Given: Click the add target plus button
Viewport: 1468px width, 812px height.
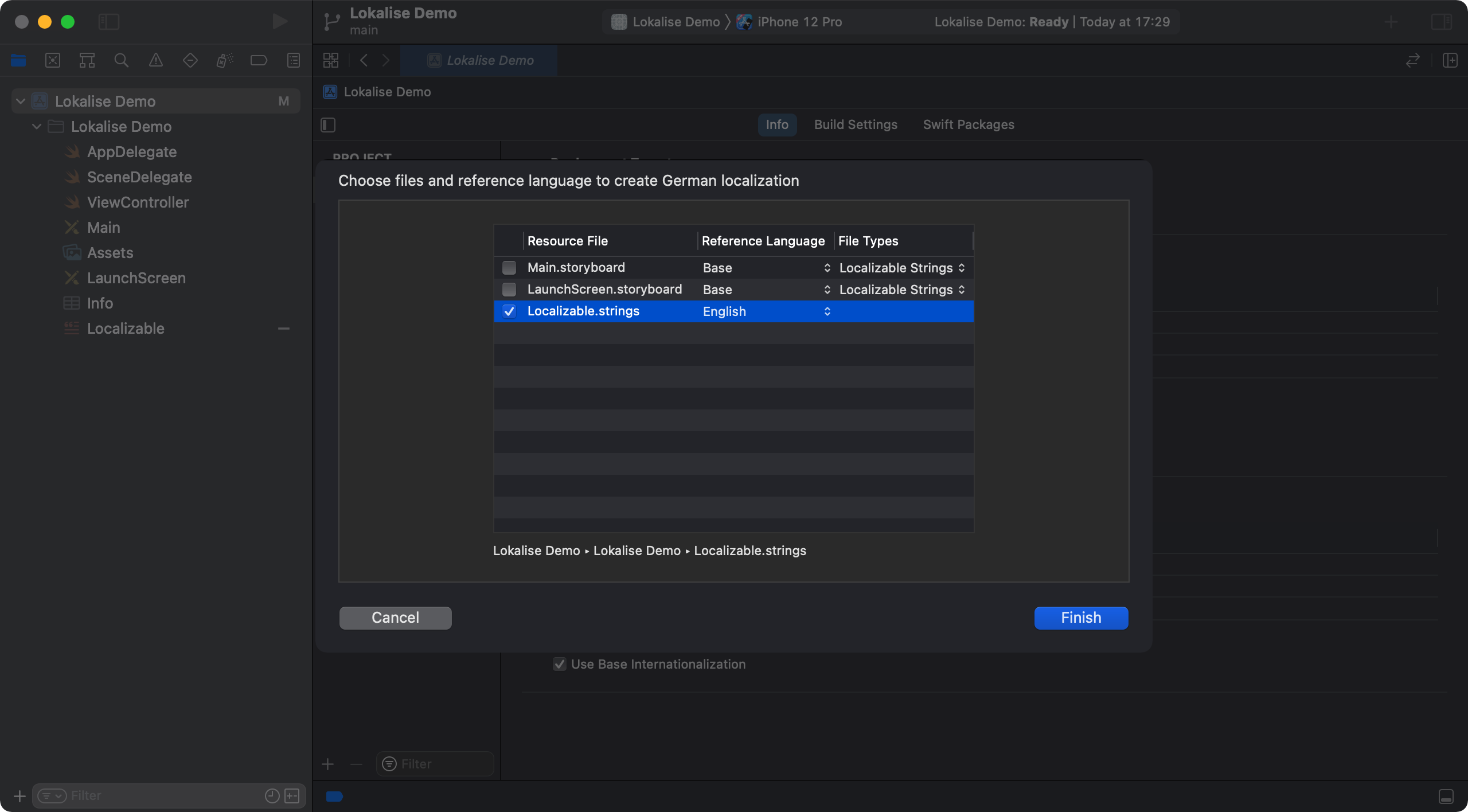Looking at the screenshot, I should (x=328, y=764).
